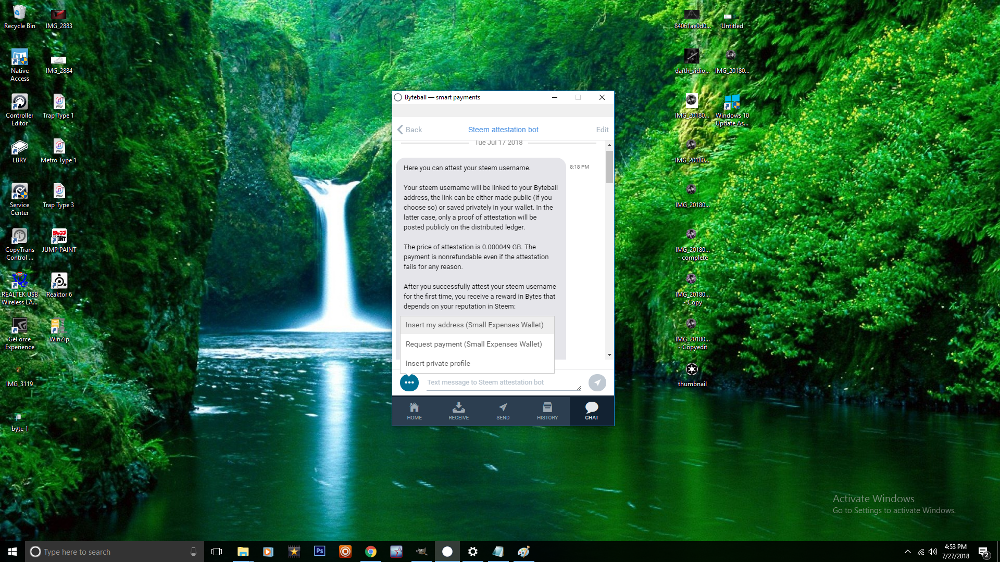The height and width of the screenshot is (562, 1000).
Task: Click the chat scrollbar up arrow
Action: click(610, 146)
